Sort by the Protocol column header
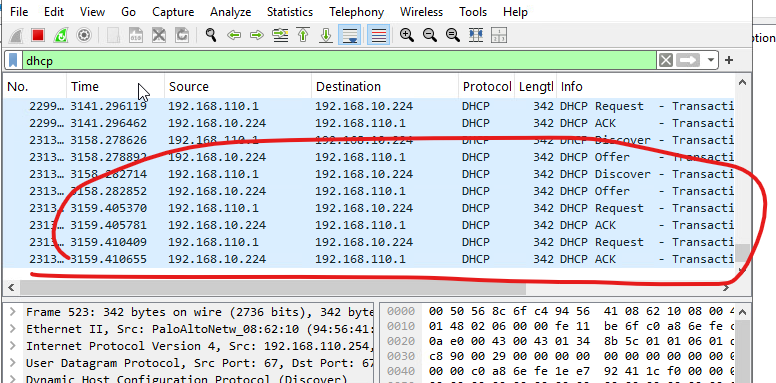The width and height of the screenshot is (776, 383). (486, 87)
